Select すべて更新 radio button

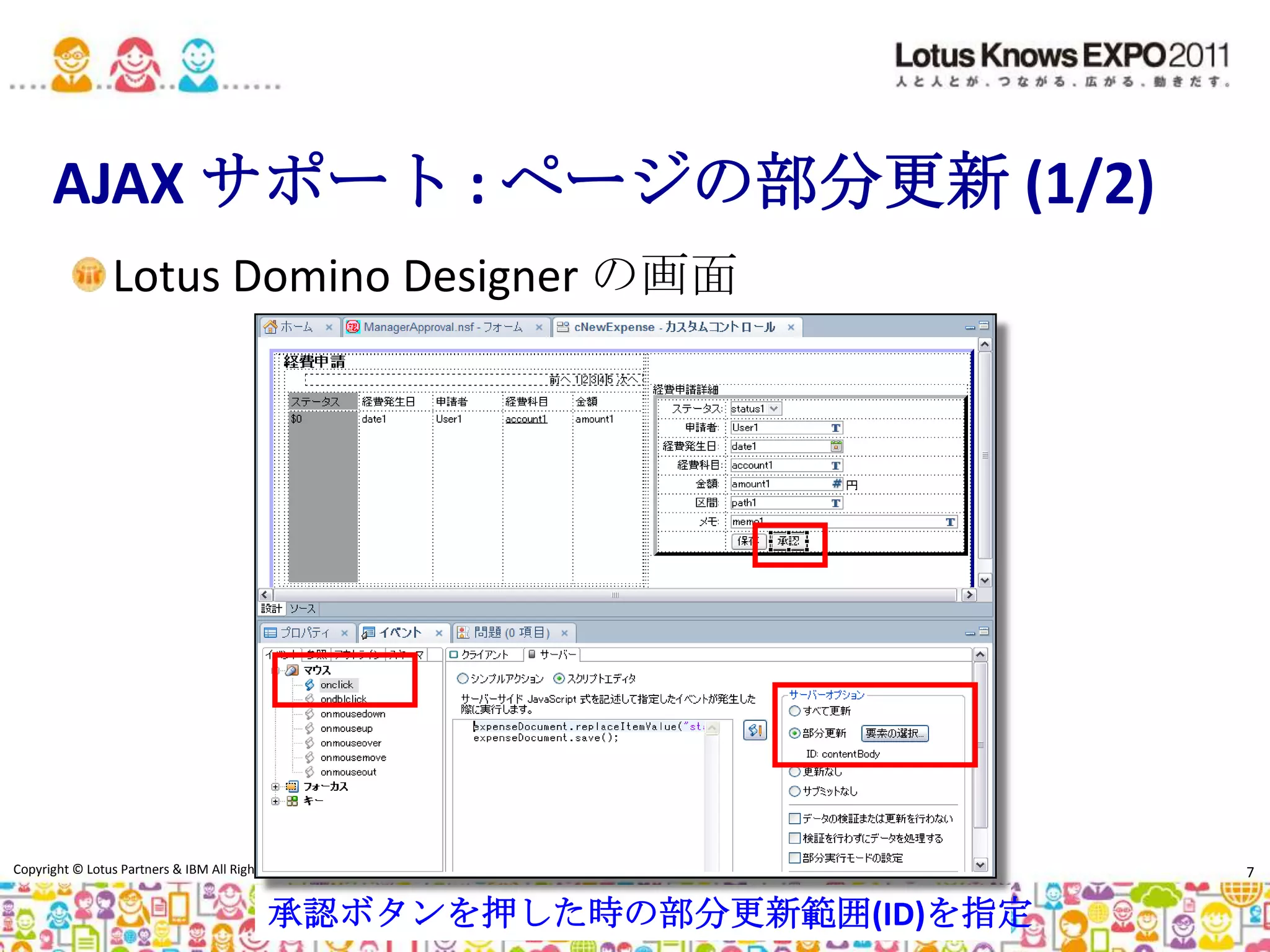point(794,711)
